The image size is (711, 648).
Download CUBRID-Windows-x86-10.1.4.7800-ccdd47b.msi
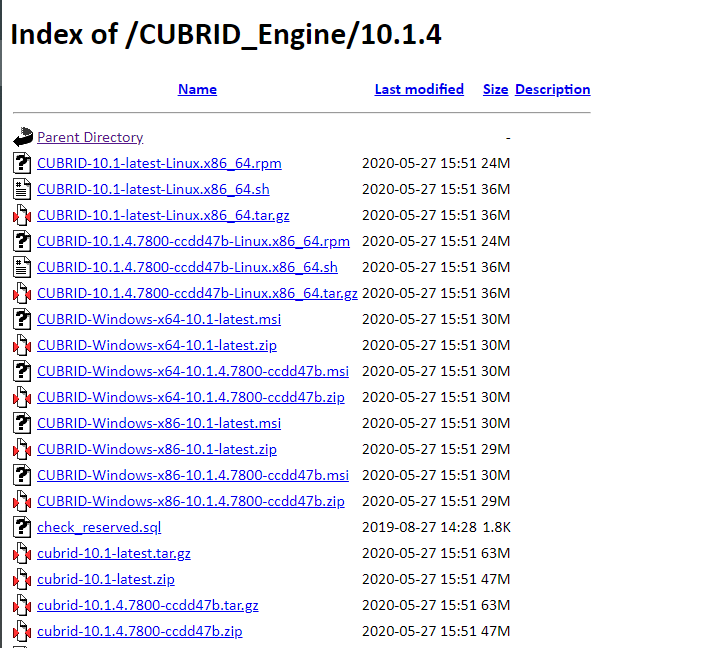(193, 475)
